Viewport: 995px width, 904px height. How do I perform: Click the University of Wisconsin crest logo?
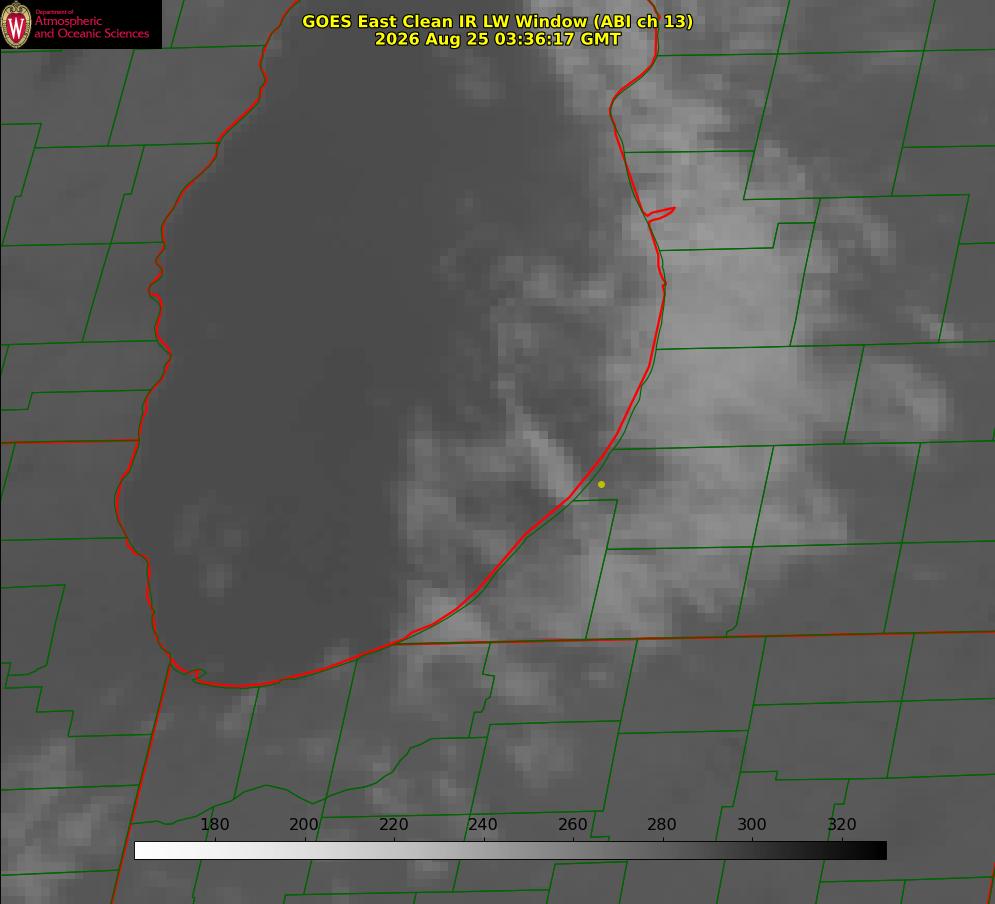click(16, 24)
